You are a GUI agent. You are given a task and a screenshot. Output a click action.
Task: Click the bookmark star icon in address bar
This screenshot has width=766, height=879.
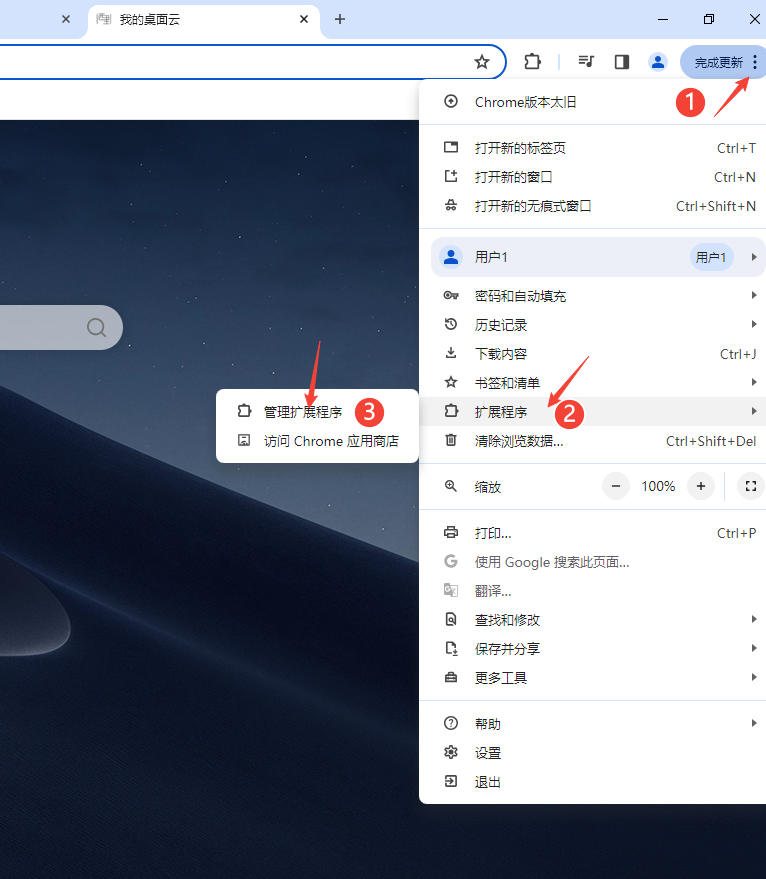482,62
